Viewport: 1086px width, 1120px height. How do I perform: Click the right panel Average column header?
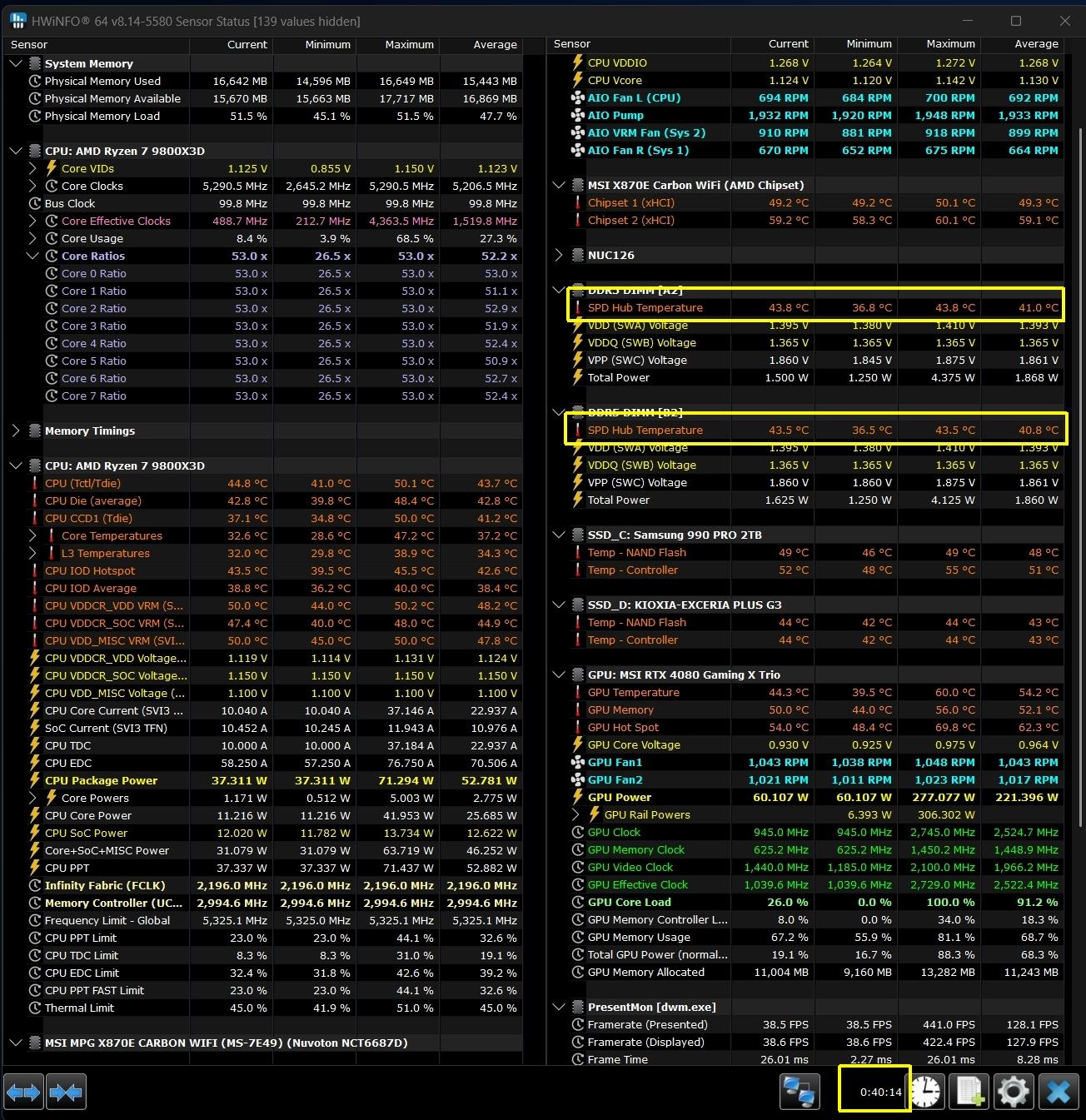pyautogui.click(x=1023, y=44)
